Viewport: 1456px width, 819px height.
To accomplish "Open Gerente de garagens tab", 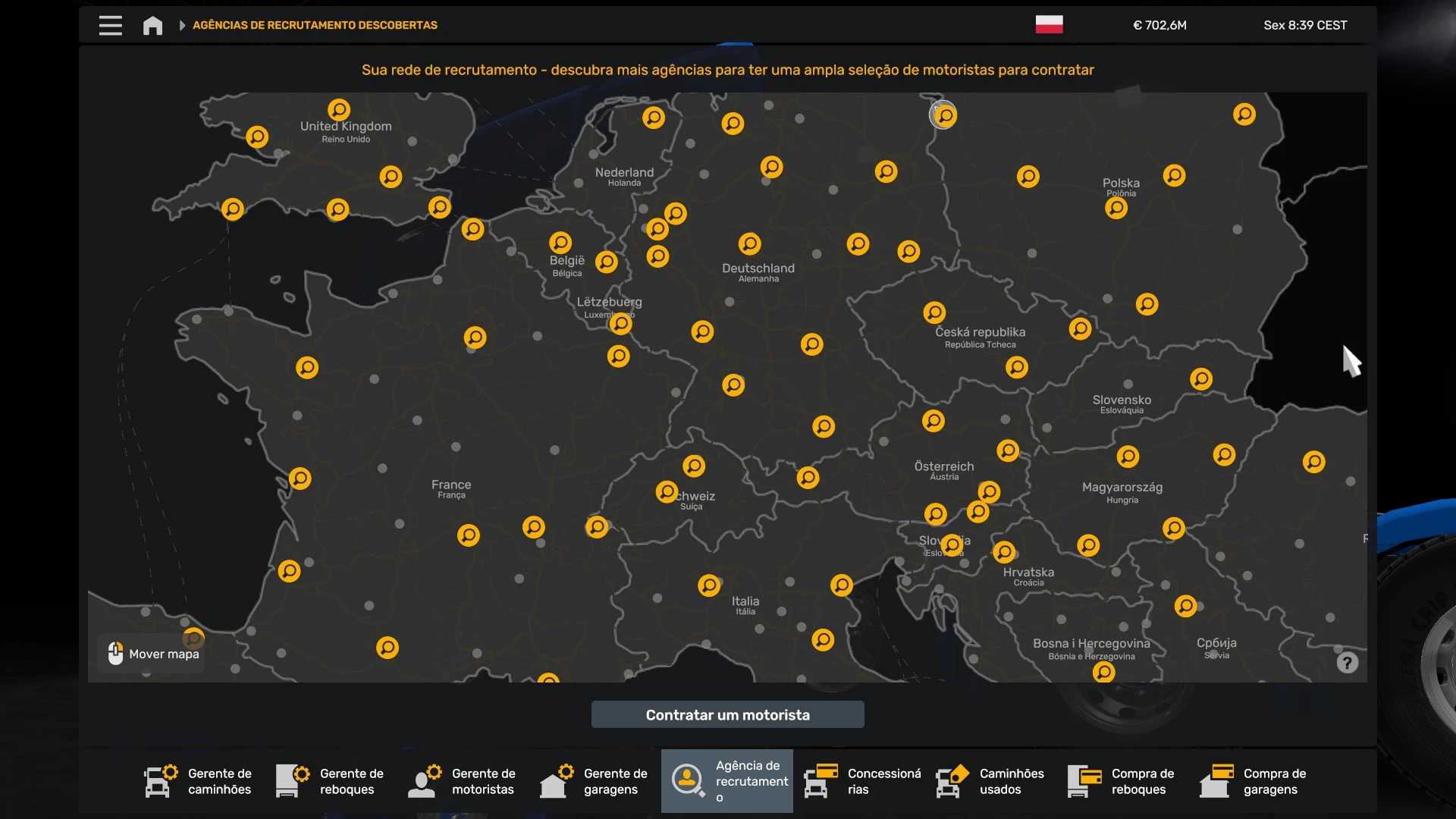I will click(x=595, y=781).
